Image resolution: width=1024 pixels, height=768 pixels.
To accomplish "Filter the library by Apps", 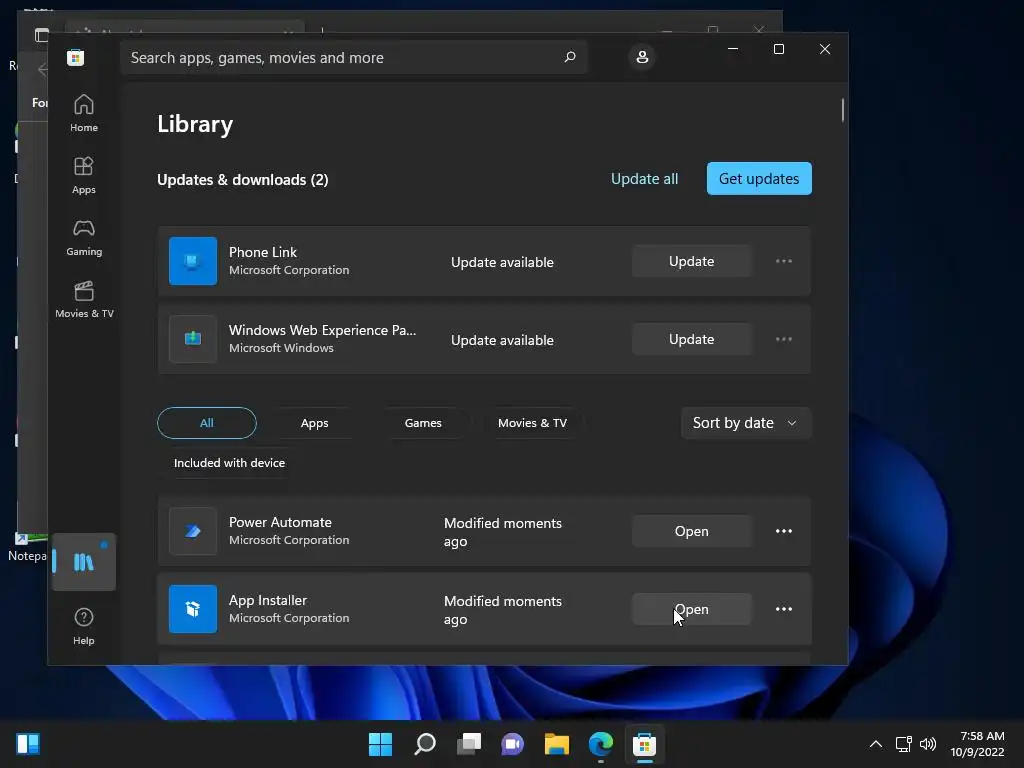I will [x=314, y=423].
